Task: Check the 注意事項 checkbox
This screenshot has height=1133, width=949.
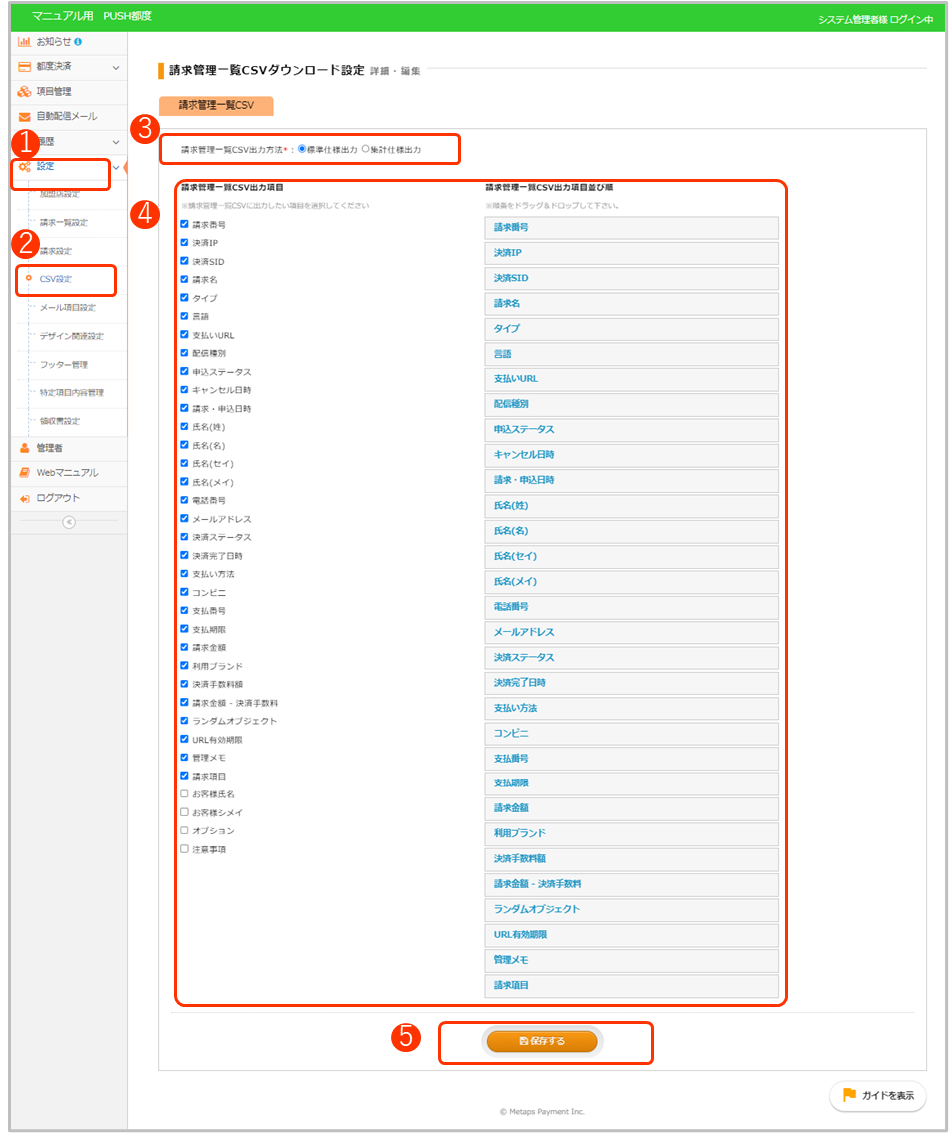Action: [184, 849]
